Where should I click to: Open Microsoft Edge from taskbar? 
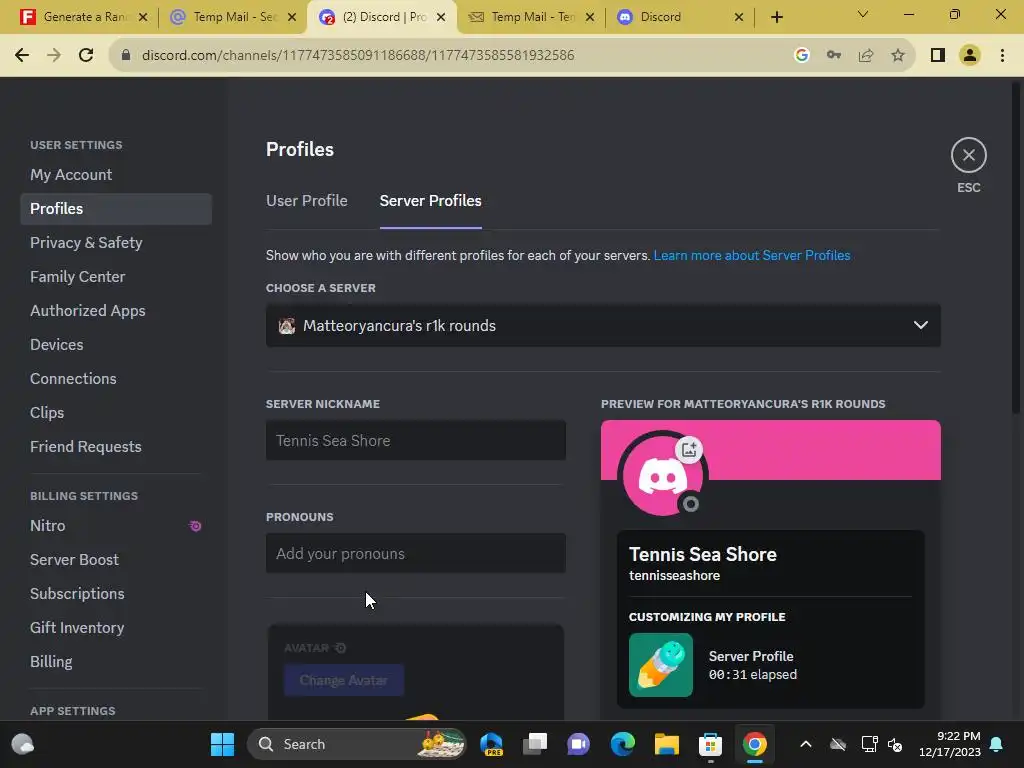point(622,744)
